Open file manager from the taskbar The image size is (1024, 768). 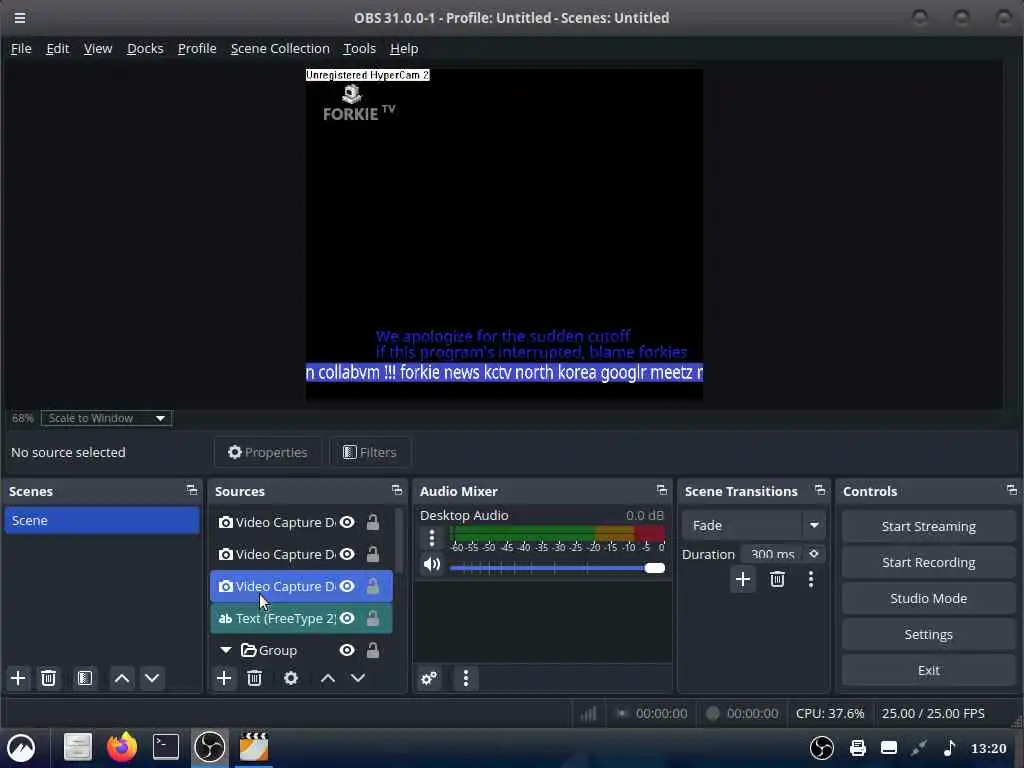(78, 747)
